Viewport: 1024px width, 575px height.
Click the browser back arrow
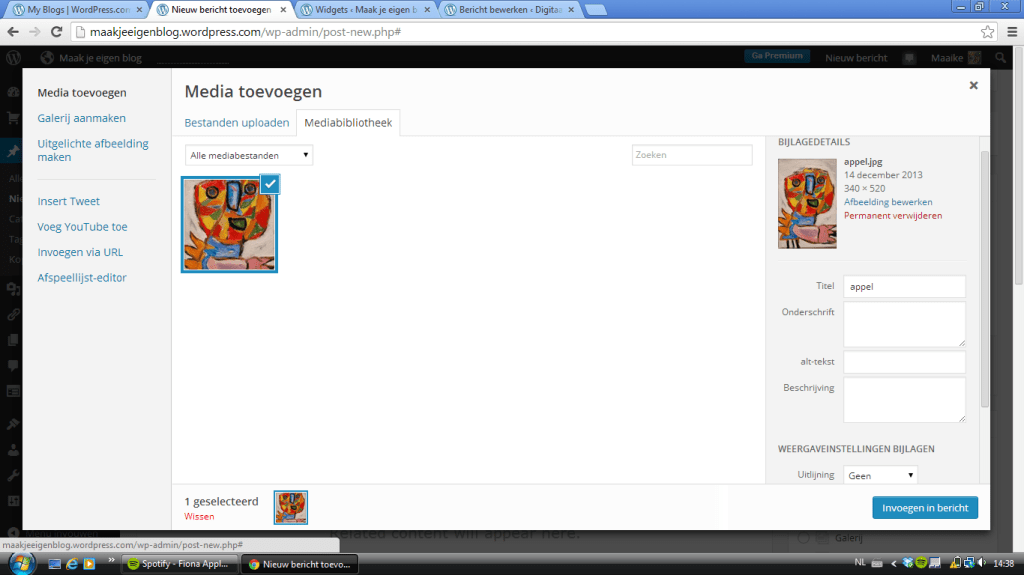pyautogui.click(x=13, y=31)
